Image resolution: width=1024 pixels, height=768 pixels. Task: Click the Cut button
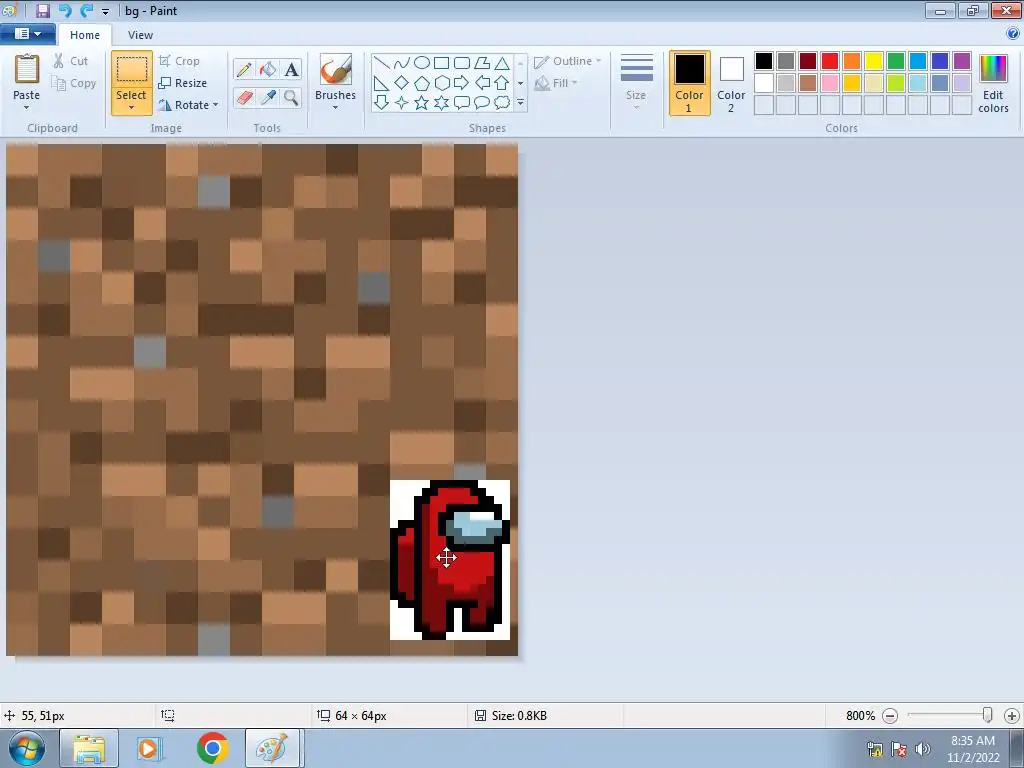click(x=71, y=61)
